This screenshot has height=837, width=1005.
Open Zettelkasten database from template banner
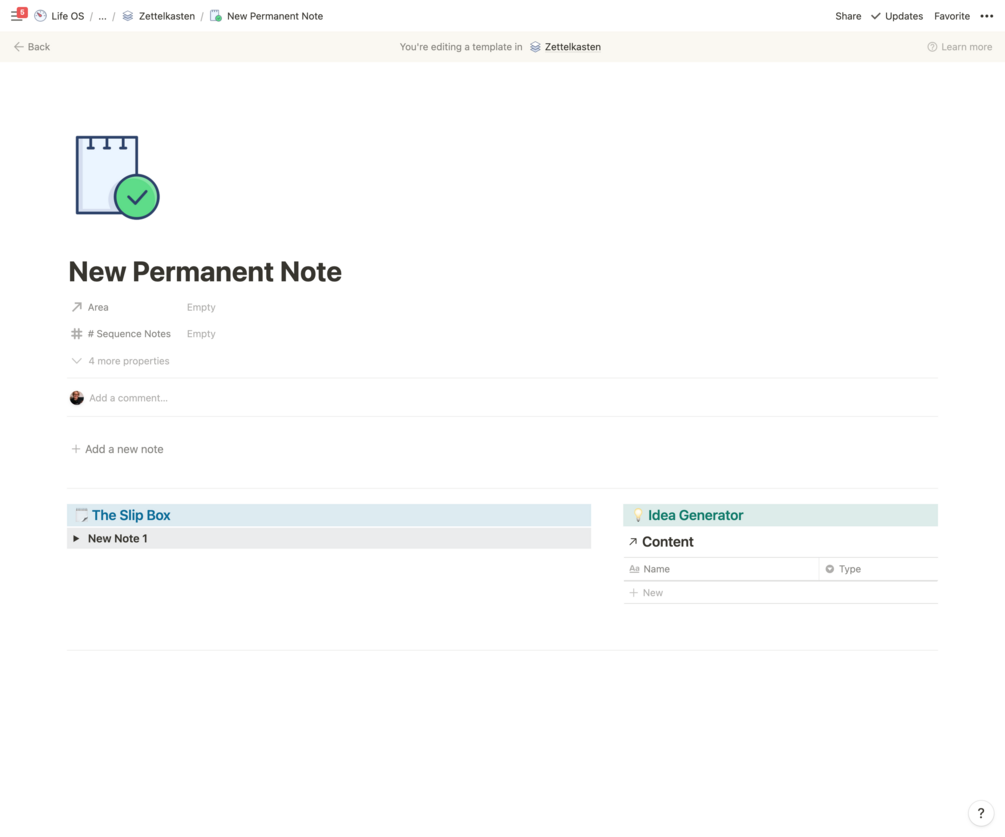pos(572,47)
